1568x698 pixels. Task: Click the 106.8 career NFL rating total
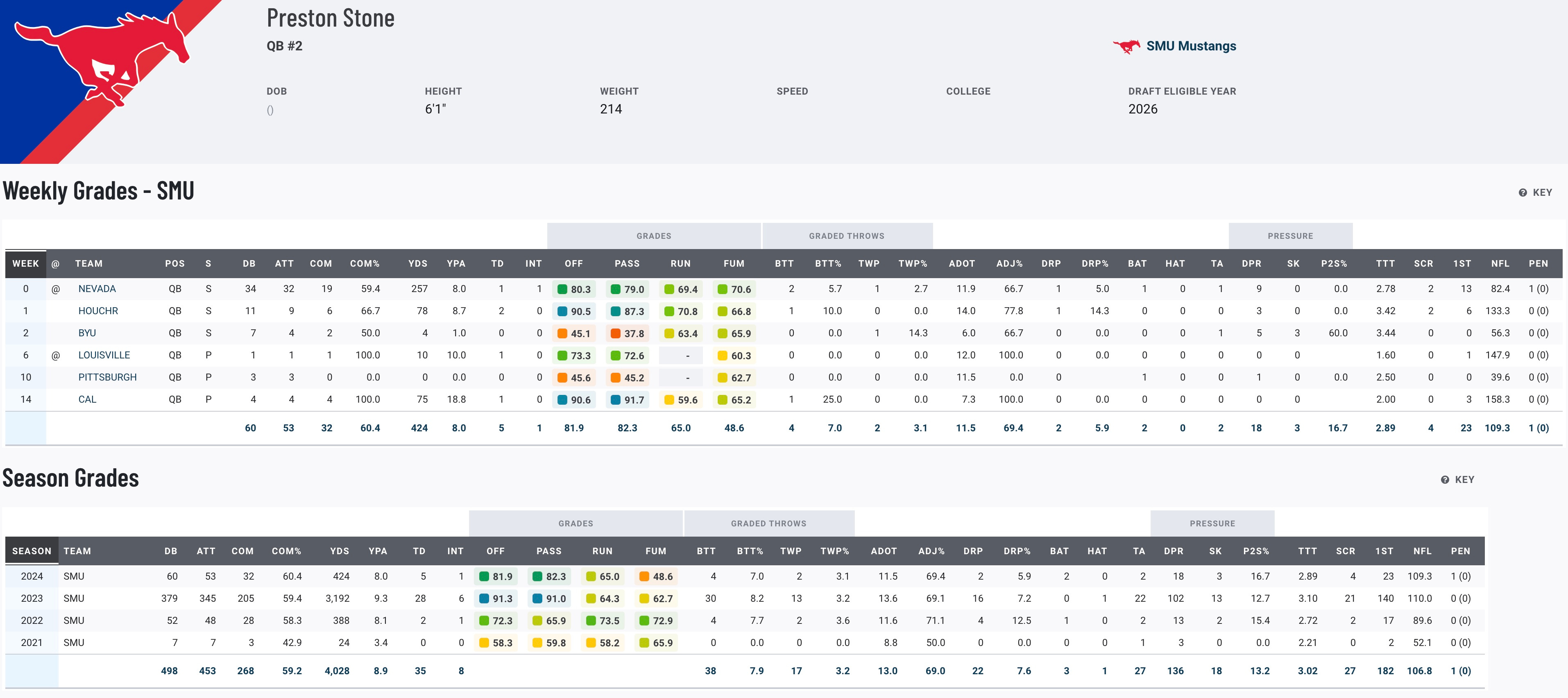(1419, 671)
